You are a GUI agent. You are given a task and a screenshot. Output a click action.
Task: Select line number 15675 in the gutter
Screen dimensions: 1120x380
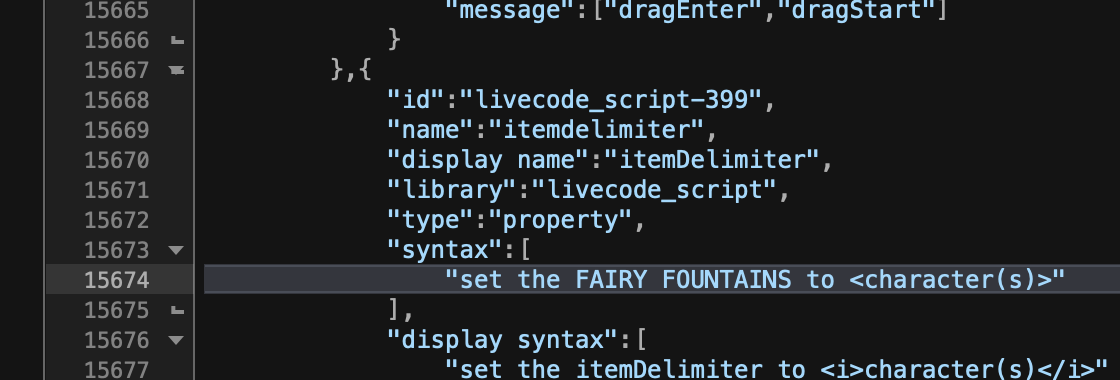click(116, 310)
